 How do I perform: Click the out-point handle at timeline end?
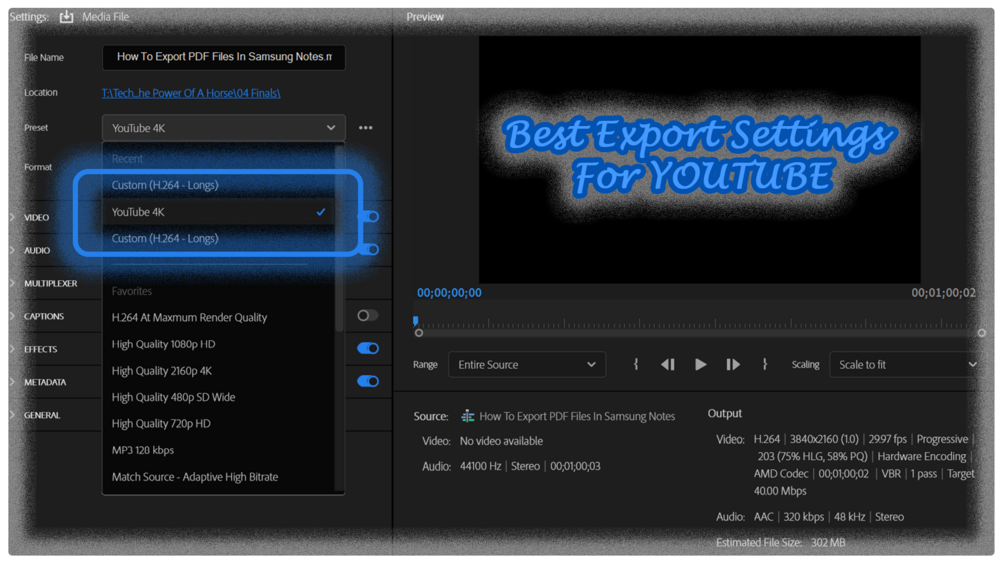pos(981,333)
